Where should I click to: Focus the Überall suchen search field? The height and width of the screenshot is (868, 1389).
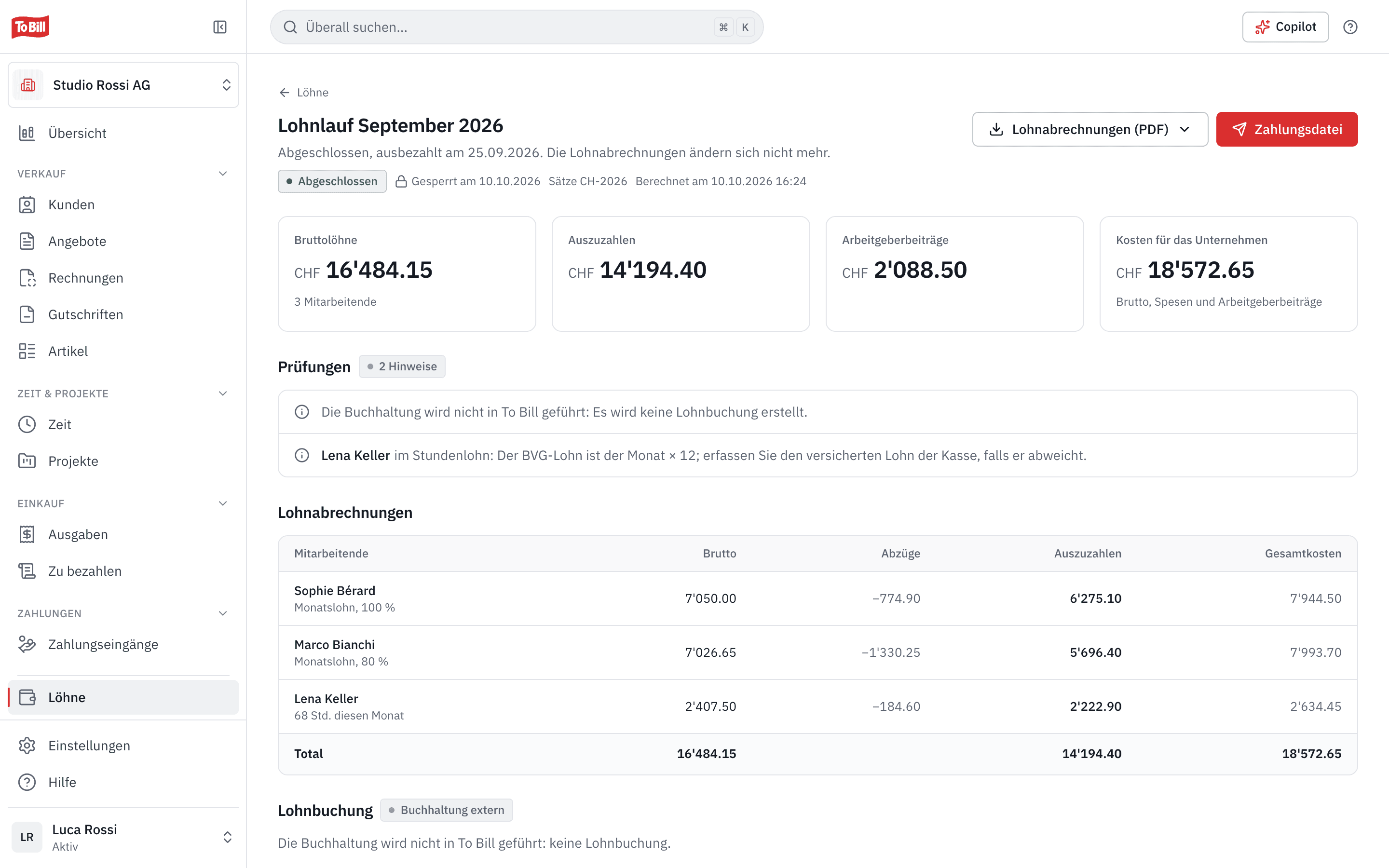[517, 27]
